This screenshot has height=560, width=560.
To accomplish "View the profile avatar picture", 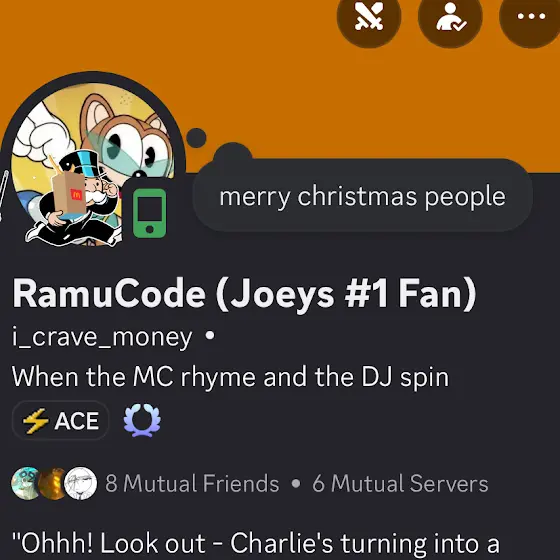I will click(x=93, y=164).
